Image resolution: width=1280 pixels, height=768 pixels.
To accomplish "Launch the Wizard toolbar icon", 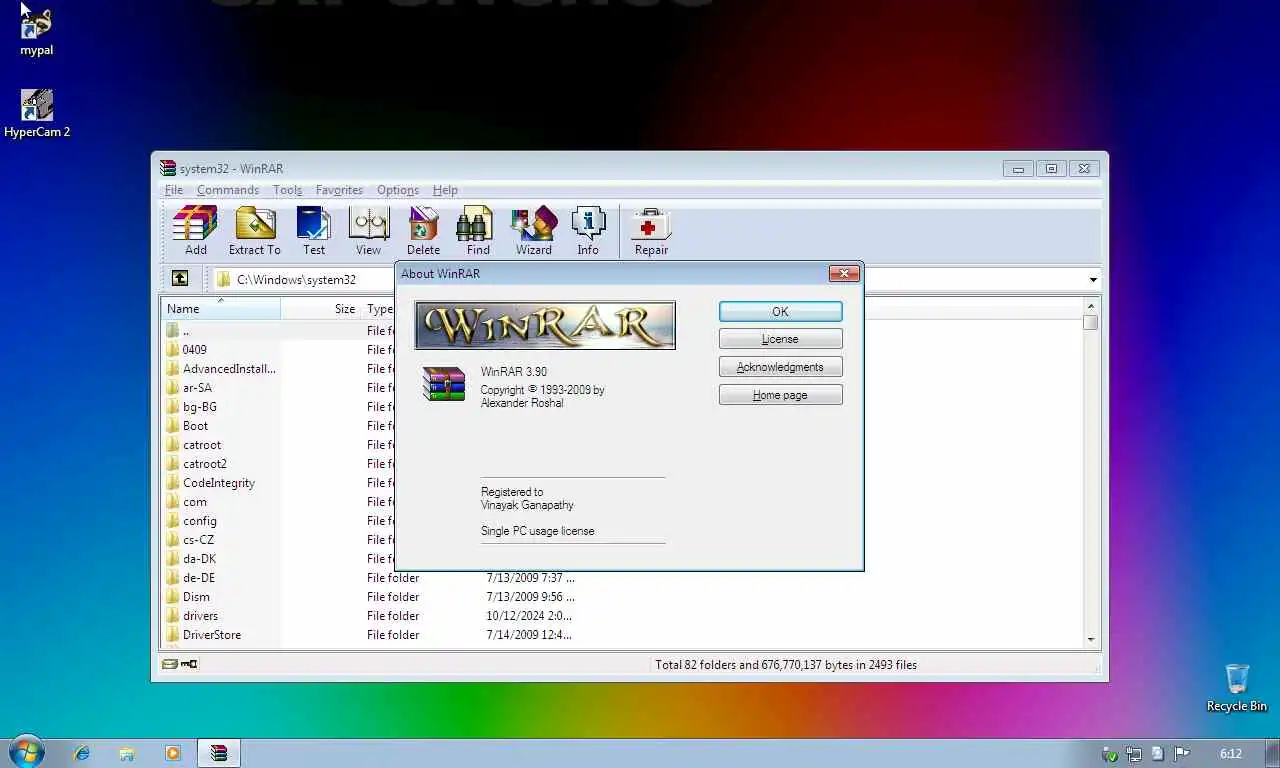I will (534, 231).
